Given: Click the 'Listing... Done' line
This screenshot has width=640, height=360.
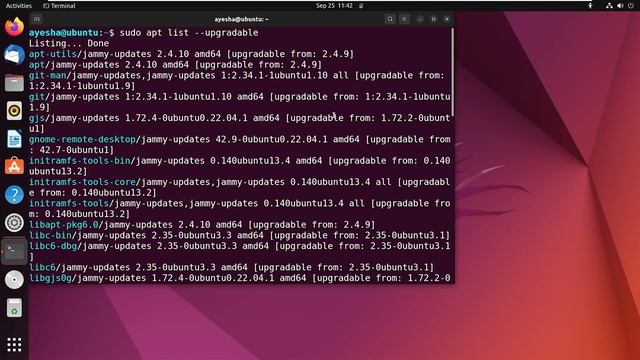Looking at the screenshot, I should (x=69, y=43).
